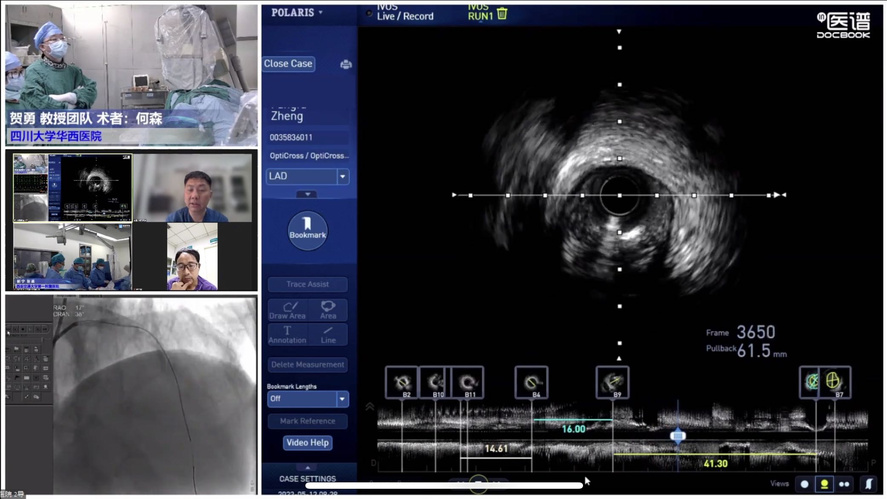Image resolution: width=887 pixels, height=499 pixels.
Task: Open Video Help
Action: 307,443
